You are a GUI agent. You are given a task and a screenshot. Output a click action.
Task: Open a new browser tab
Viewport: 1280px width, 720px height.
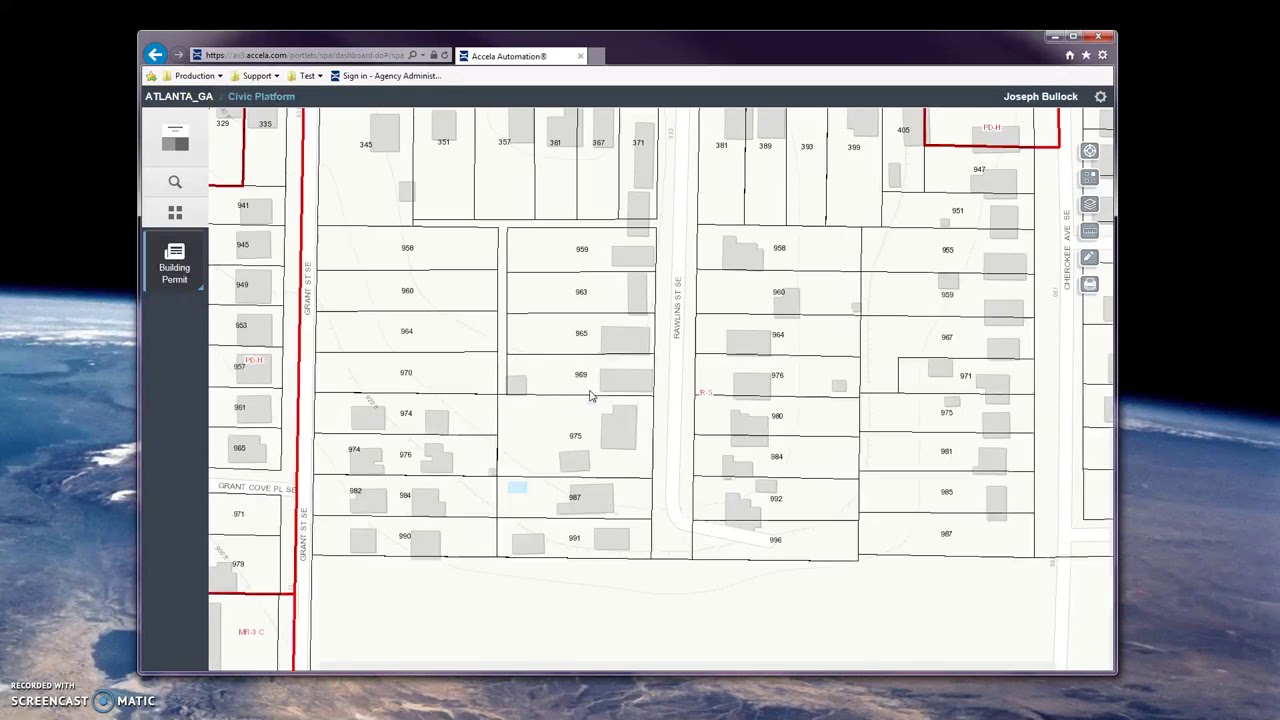click(x=597, y=56)
